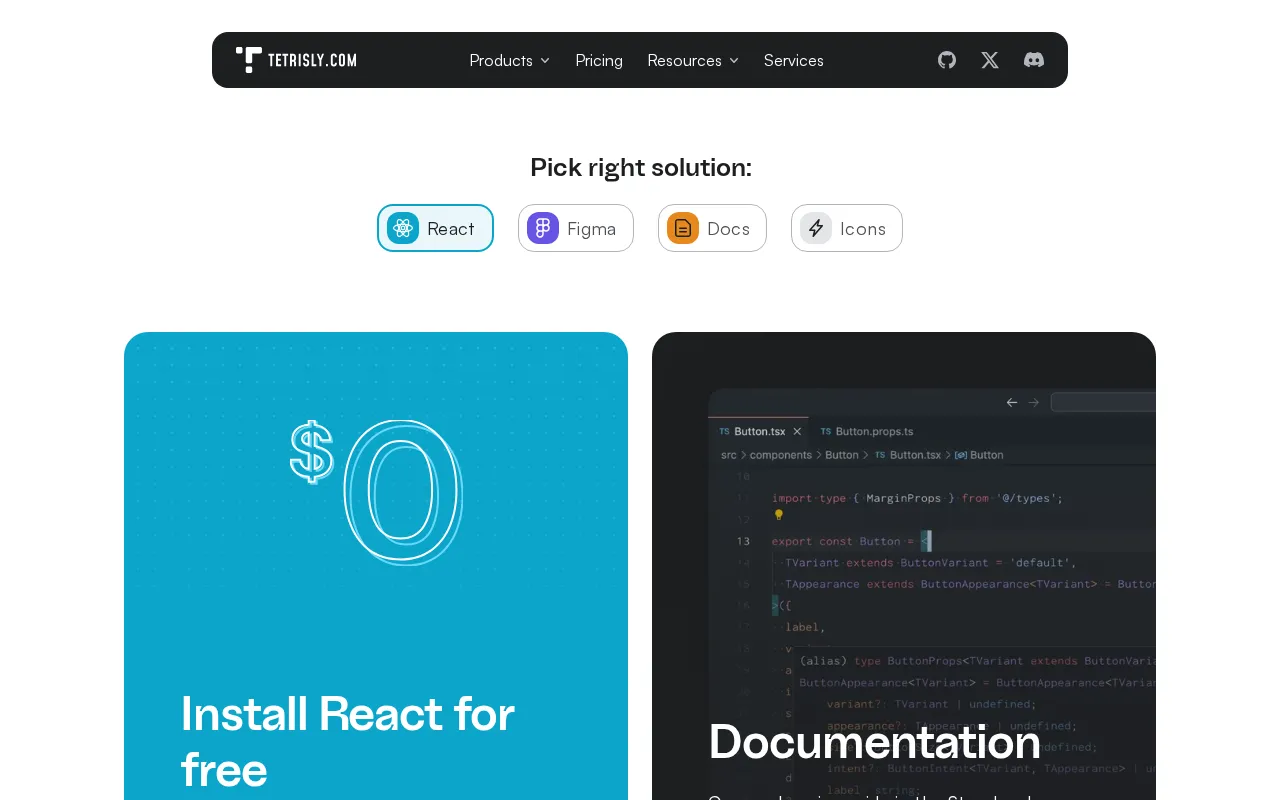Go to the Pricing page

(x=599, y=60)
